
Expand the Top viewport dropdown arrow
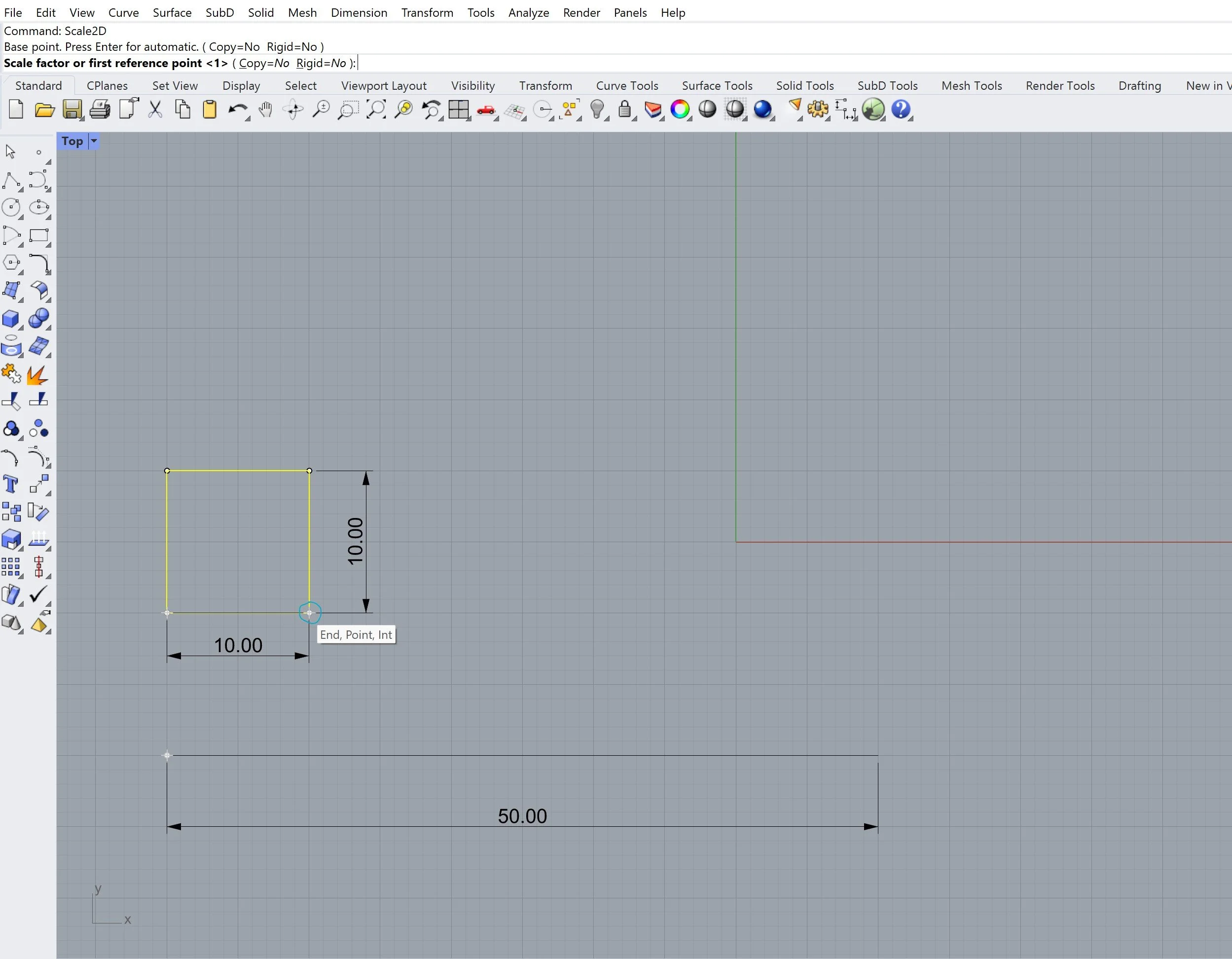[x=94, y=141]
